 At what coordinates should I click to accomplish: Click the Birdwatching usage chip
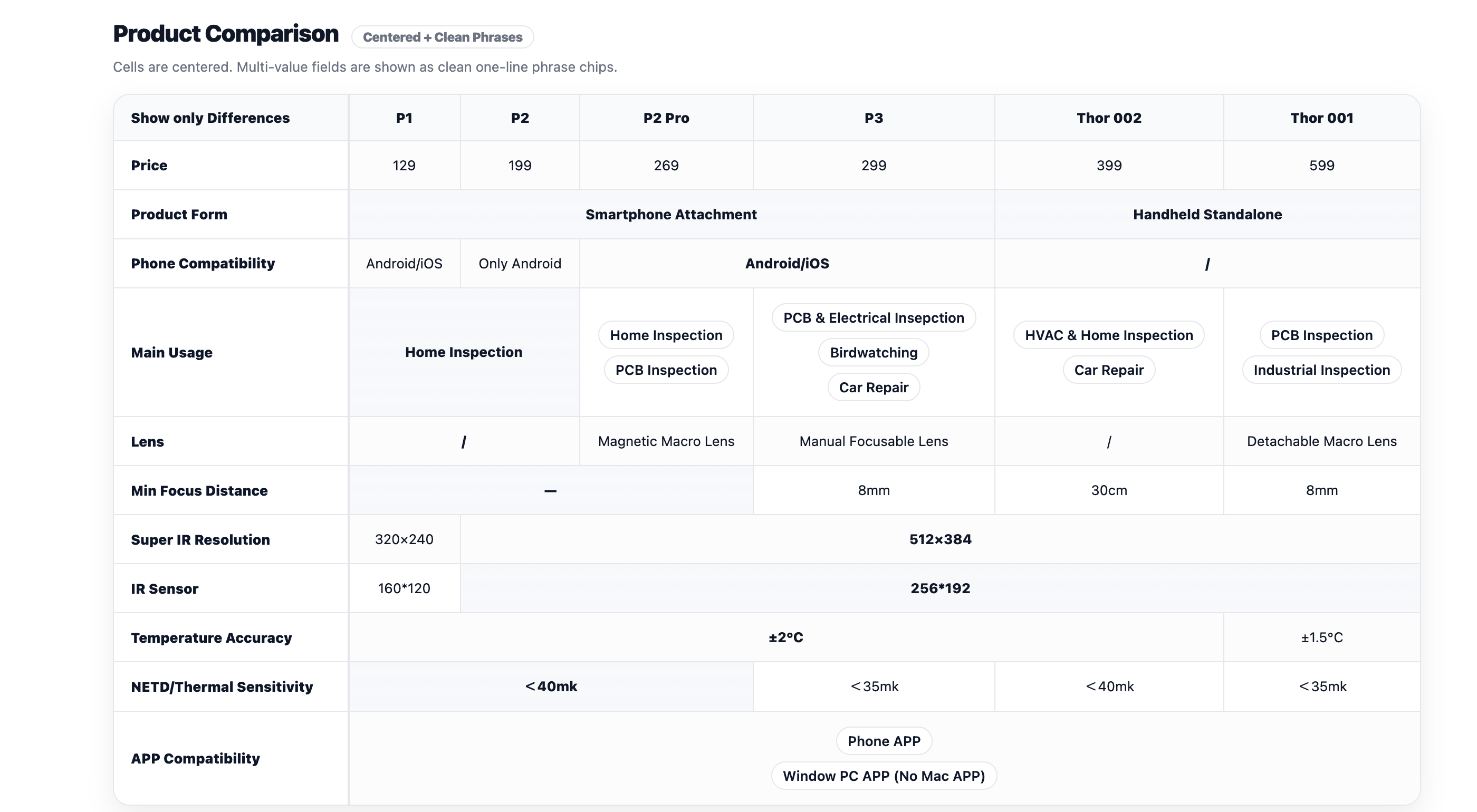(x=873, y=352)
